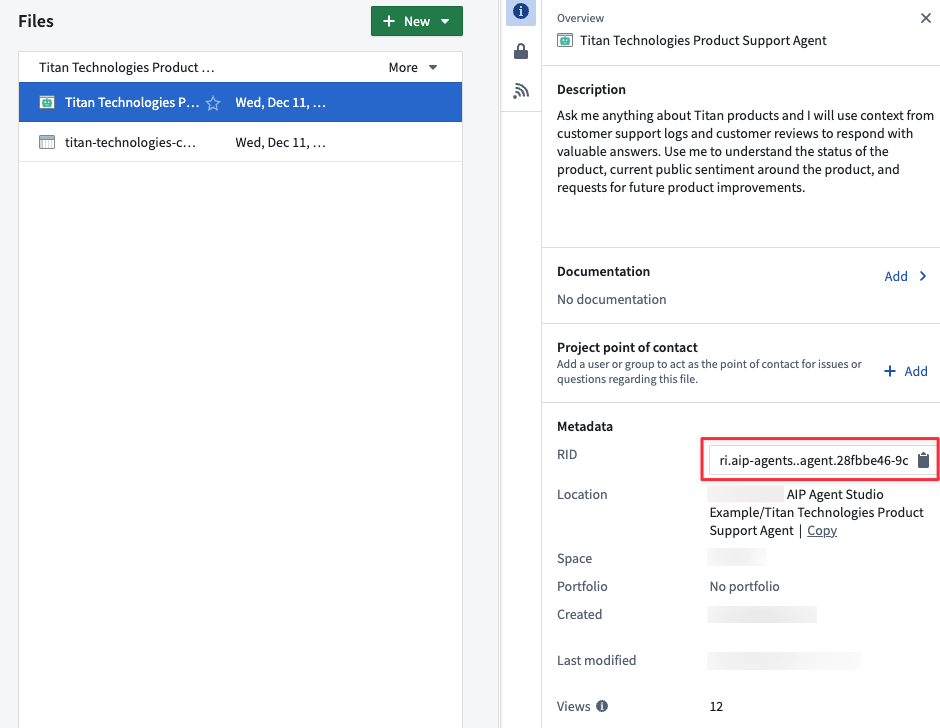This screenshot has height=728, width=940.
Task: Open Documentation with the Add chevron
Action: 922,276
